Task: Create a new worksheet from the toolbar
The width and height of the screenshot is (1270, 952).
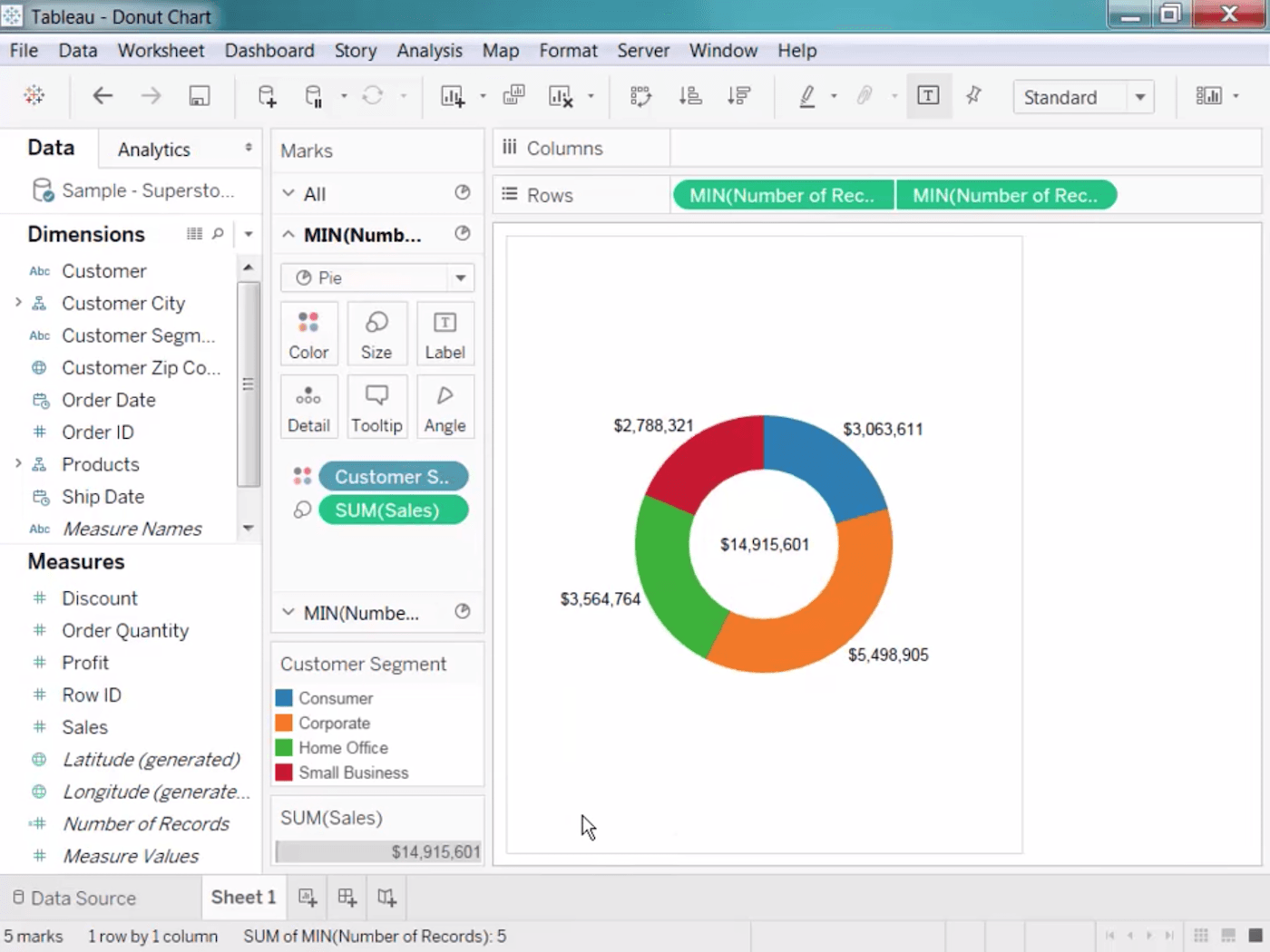Action: 453,95
